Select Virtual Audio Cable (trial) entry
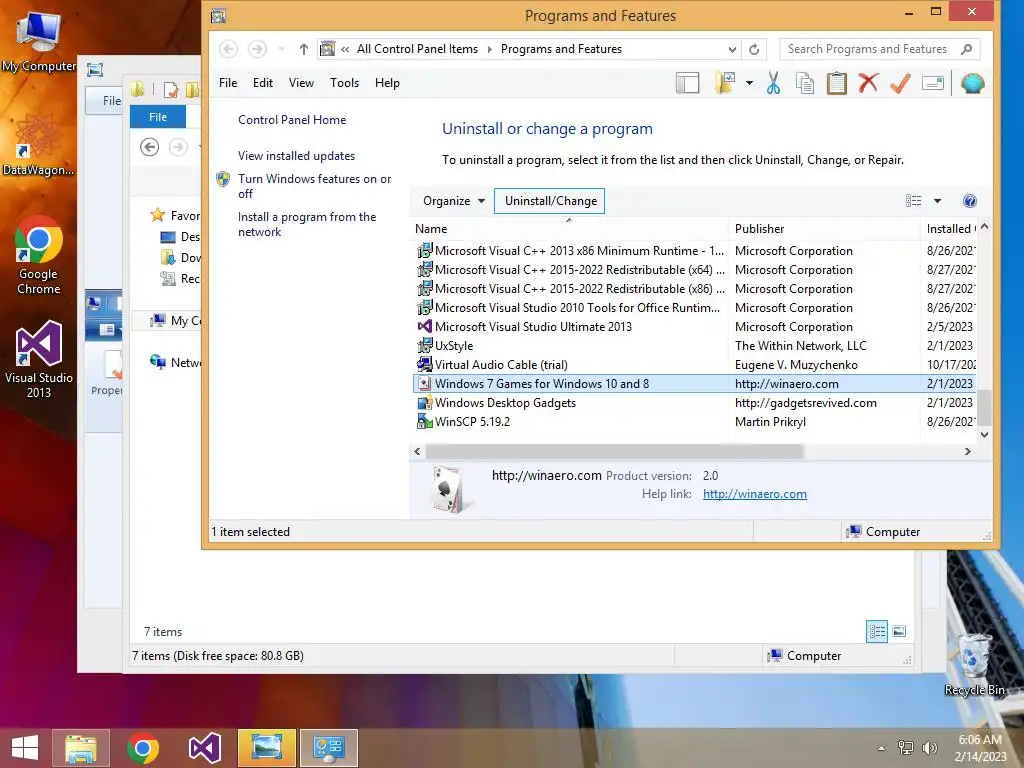The height and width of the screenshot is (768, 1024). point(694,365)
